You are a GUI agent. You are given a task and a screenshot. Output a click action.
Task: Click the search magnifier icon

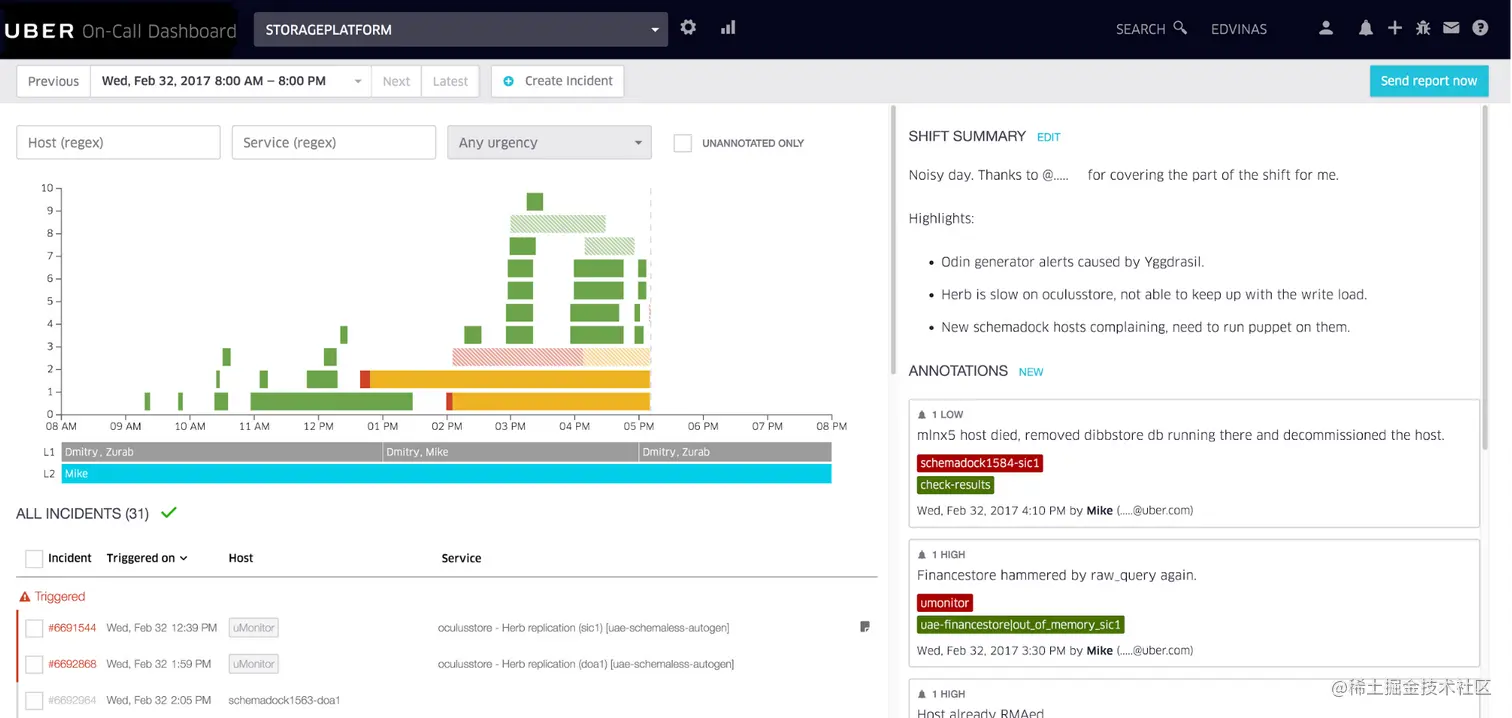click(1180, 28)
